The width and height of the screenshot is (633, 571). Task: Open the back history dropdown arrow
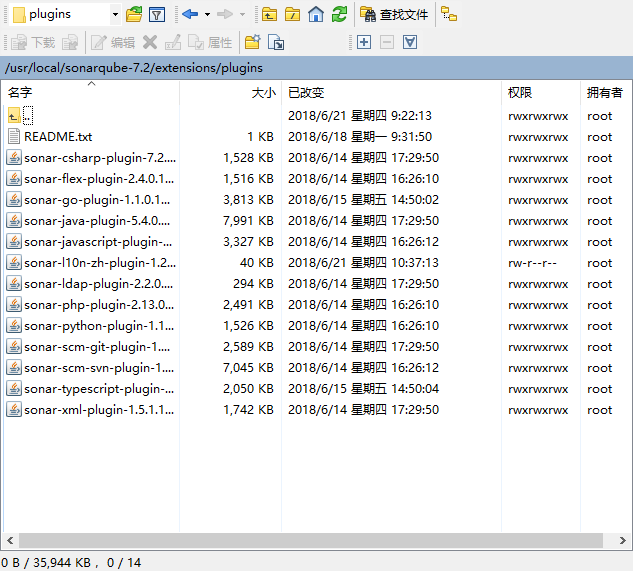coord(208,15)
